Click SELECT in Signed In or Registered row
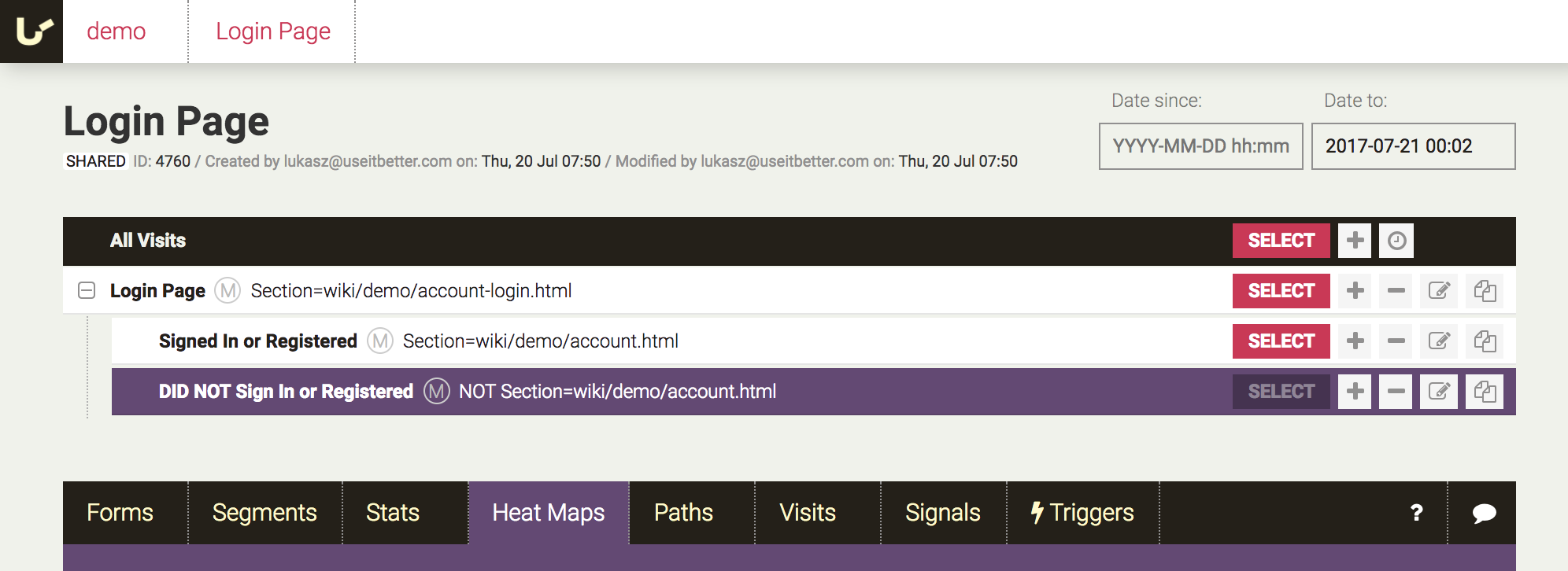This screenshot has width=1568, height=571. (x=1281, y=341)
